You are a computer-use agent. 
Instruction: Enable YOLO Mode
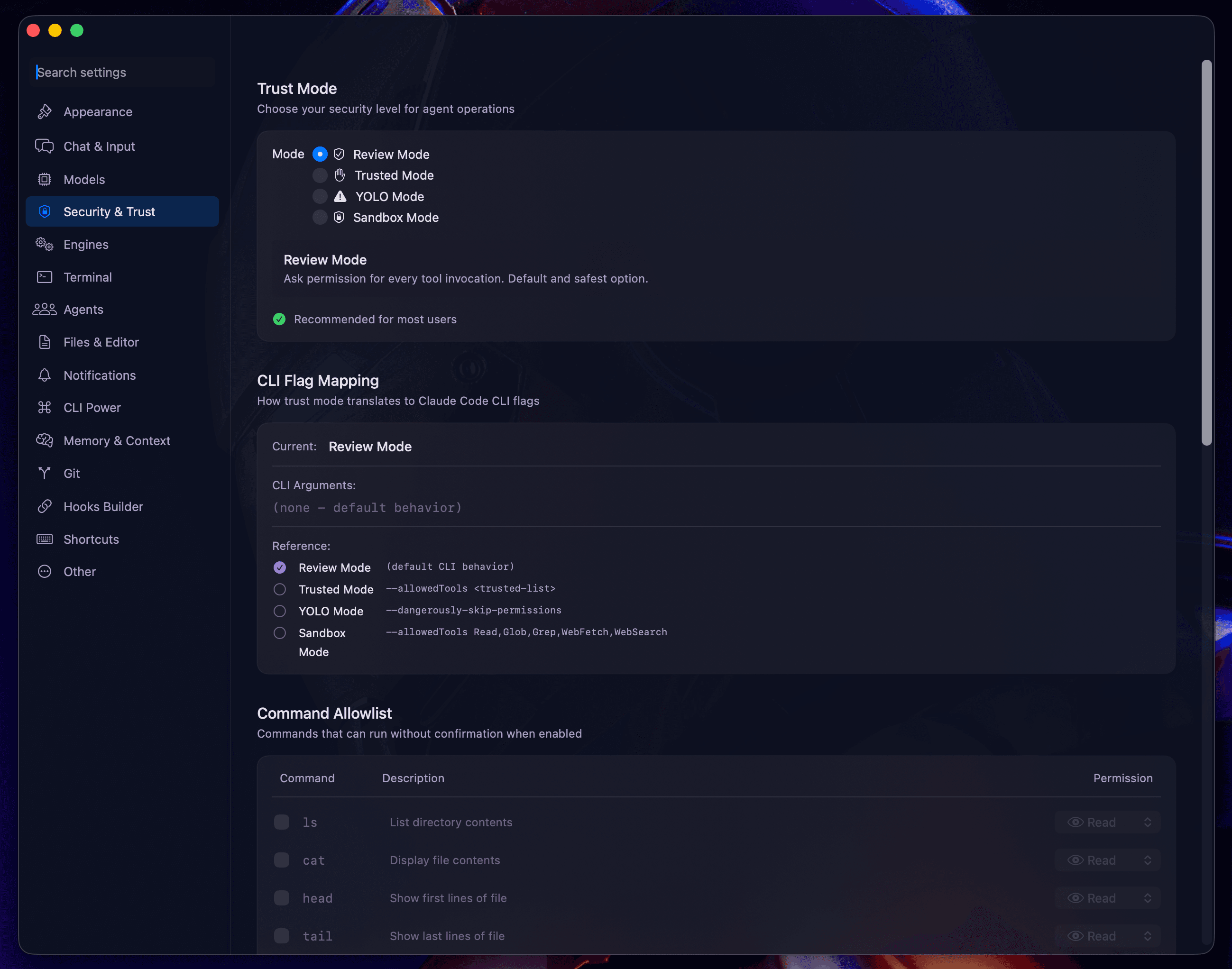click(x=320, y=196)
